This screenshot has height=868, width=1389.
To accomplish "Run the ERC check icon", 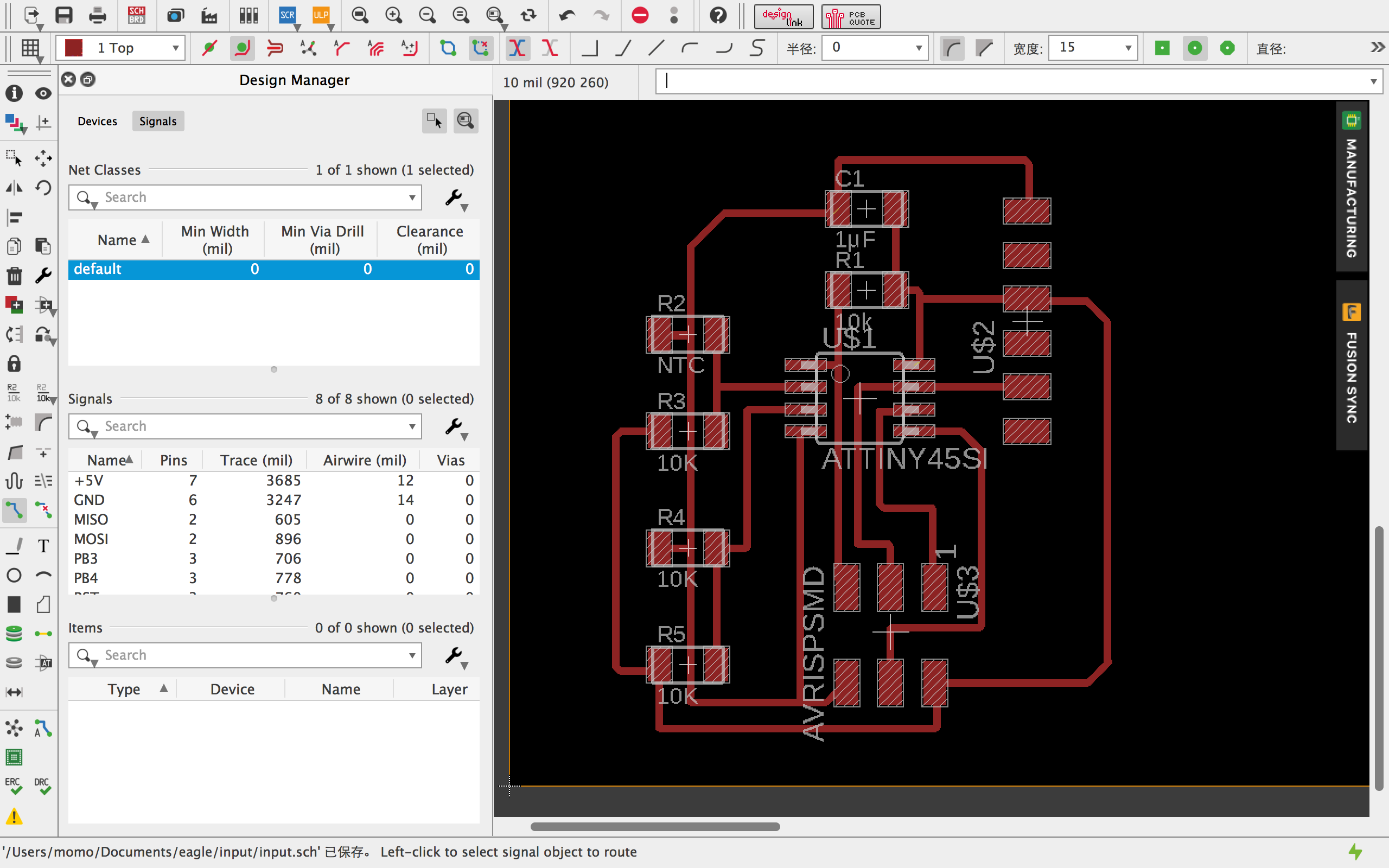I will pos(14,786).
